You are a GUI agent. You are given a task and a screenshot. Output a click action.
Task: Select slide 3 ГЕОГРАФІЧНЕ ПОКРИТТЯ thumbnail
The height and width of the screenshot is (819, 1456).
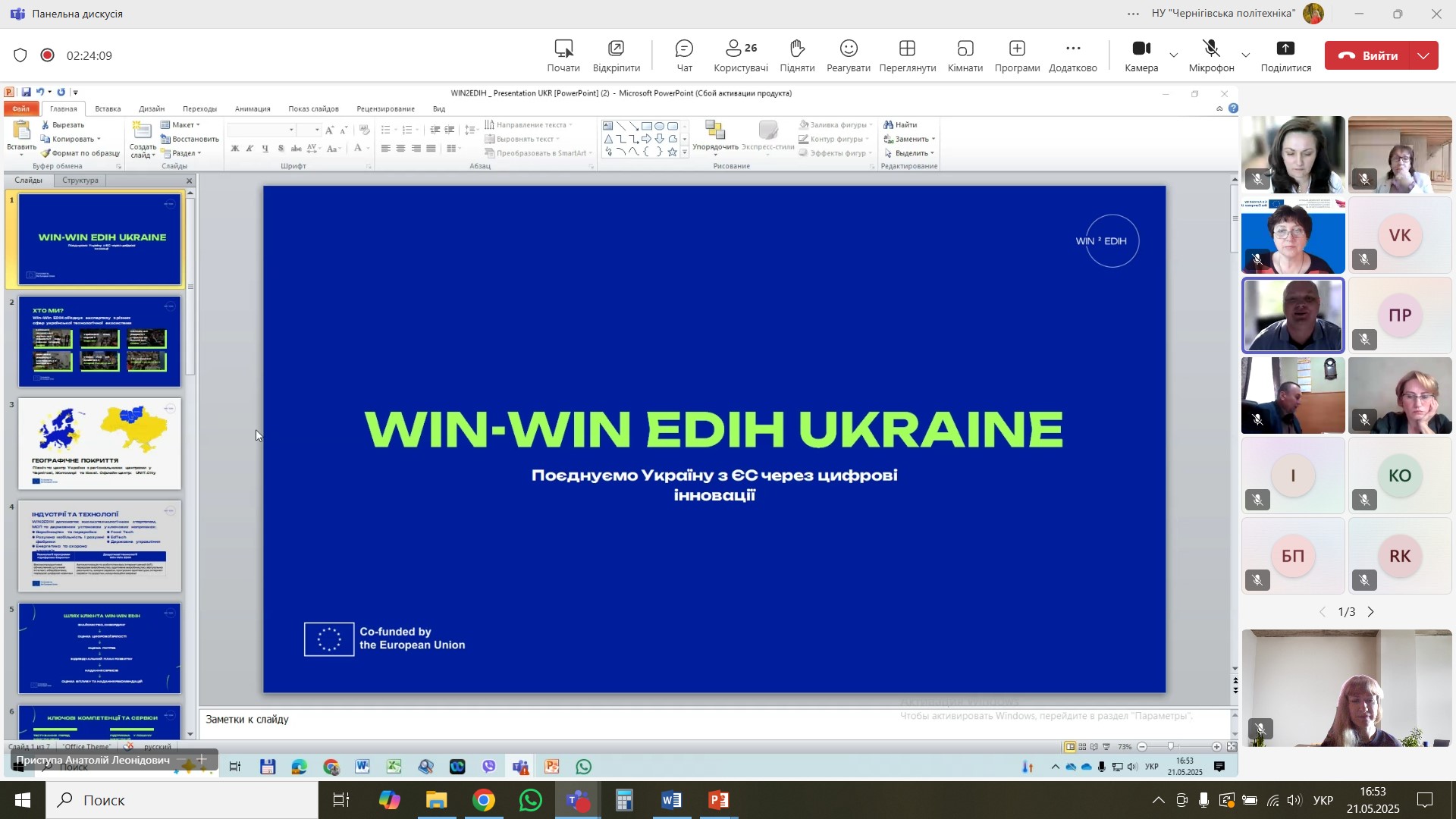coord(99,444)
